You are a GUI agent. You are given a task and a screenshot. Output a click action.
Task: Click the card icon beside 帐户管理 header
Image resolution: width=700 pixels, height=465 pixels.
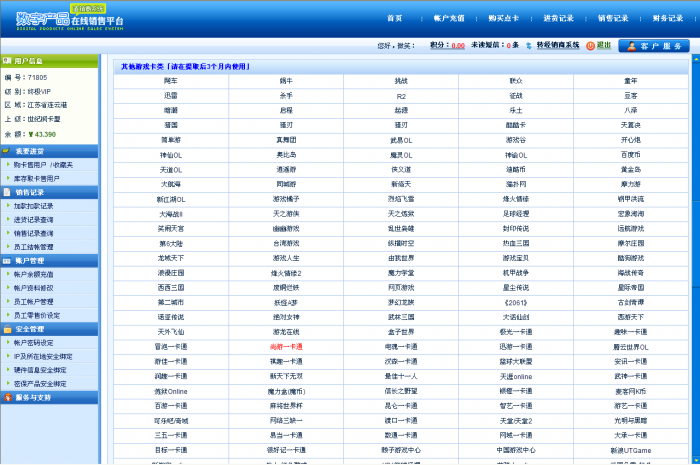pyautogui.click(x=7, y=261)
